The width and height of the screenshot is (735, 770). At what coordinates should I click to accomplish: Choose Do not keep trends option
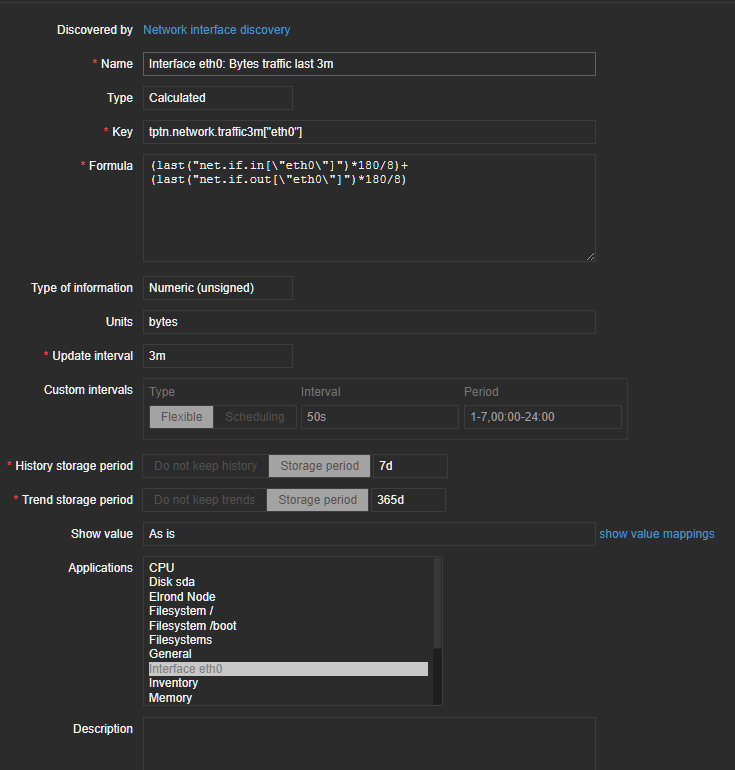[x=204, y=500]
